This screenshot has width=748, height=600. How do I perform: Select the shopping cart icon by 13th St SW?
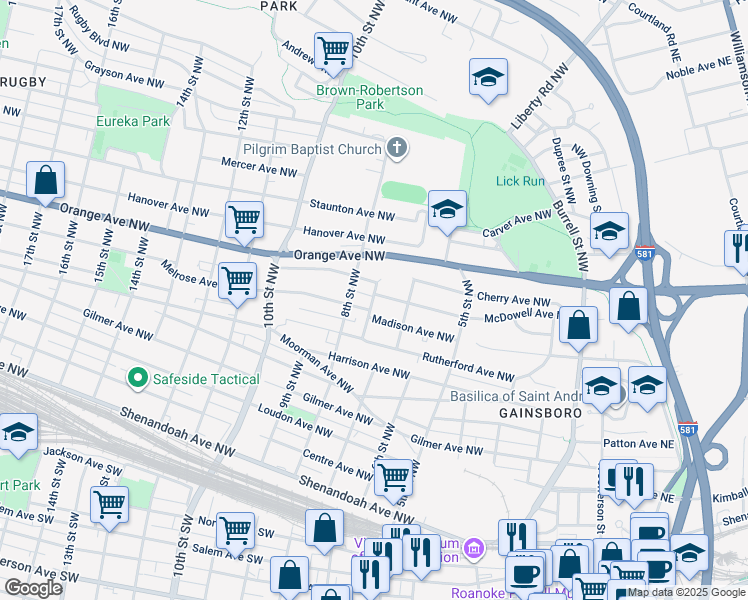[x=110, y=504]
